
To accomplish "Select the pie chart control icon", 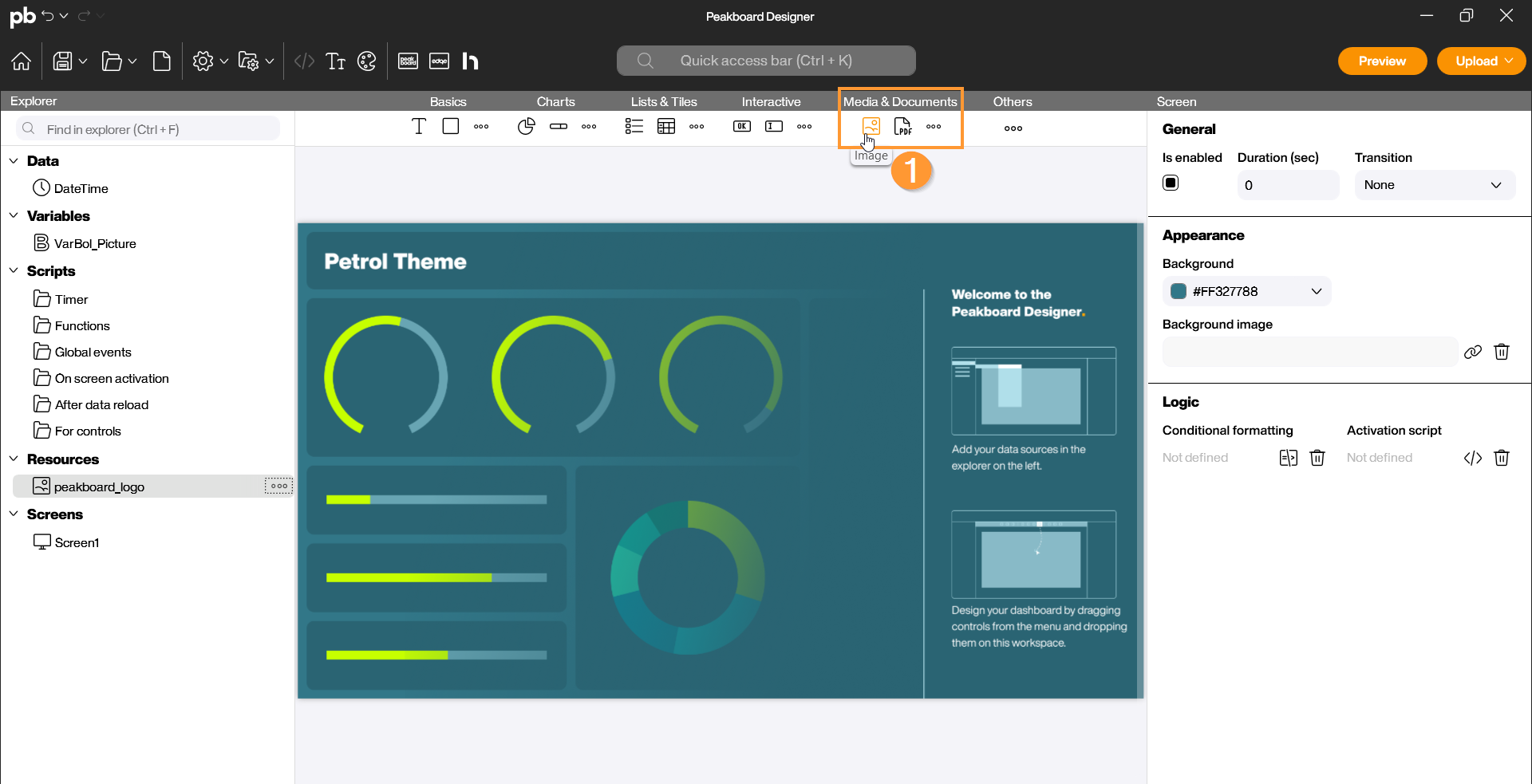I will [x=526, y=126].
